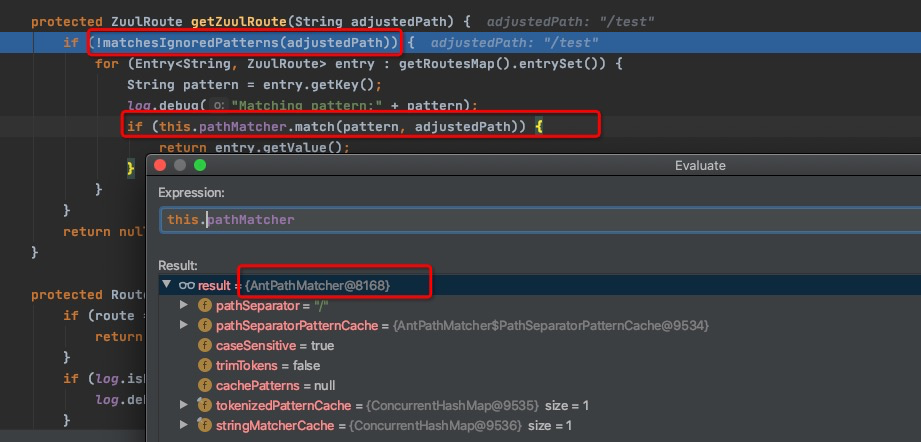Click the stringMatcherCache field icon
The height and width of the screenshot is (442, 921).
pos(205,426)
